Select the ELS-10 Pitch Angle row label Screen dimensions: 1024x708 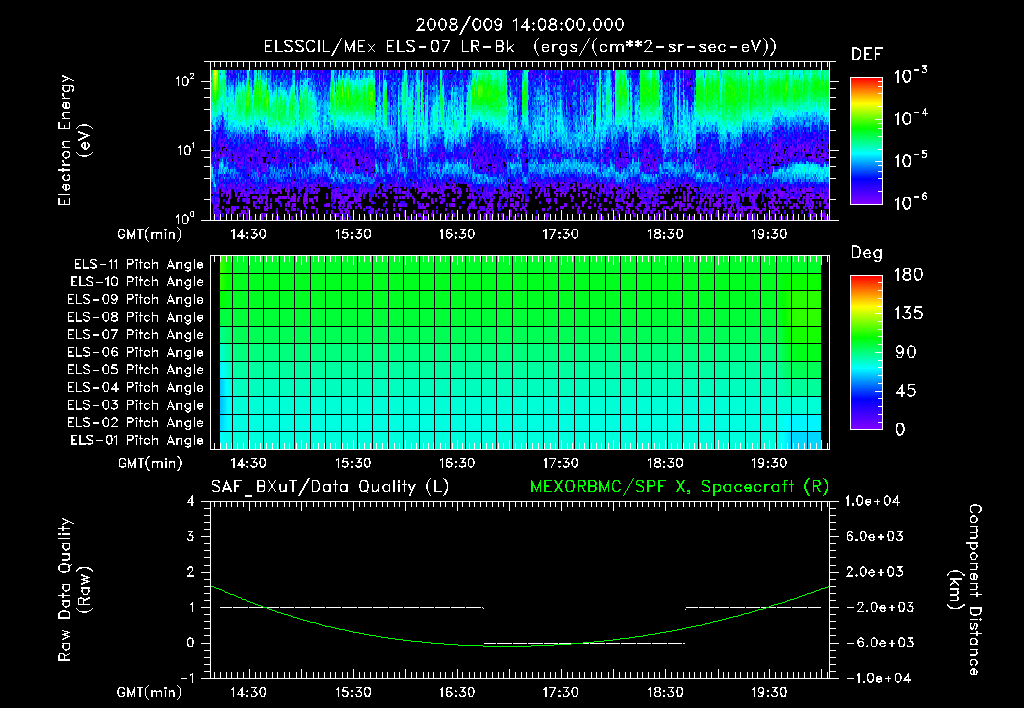pos(137,282)
